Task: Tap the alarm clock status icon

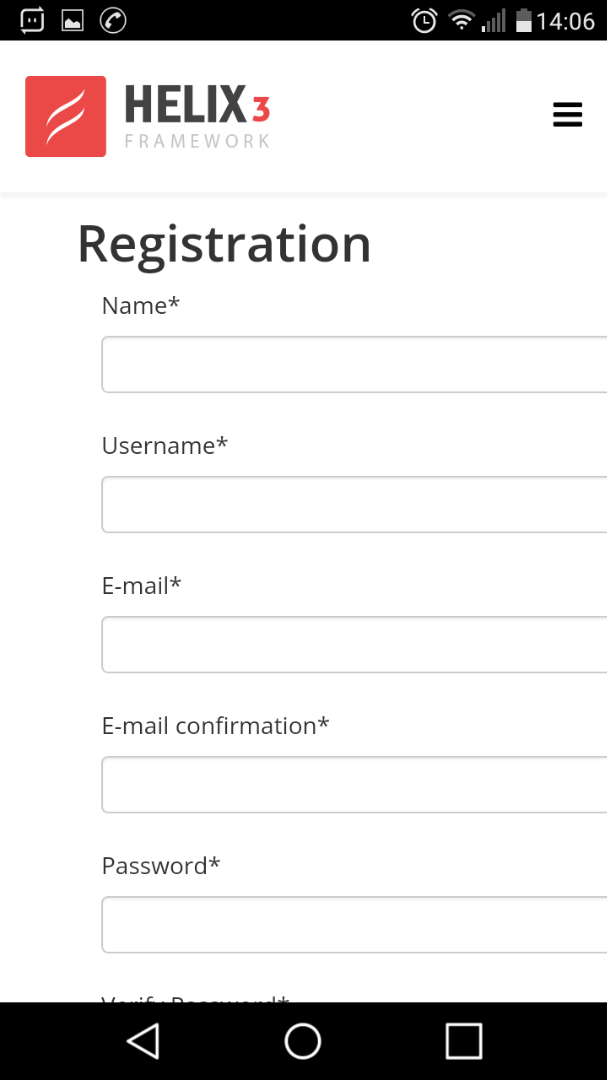Action: pos(424,20)
